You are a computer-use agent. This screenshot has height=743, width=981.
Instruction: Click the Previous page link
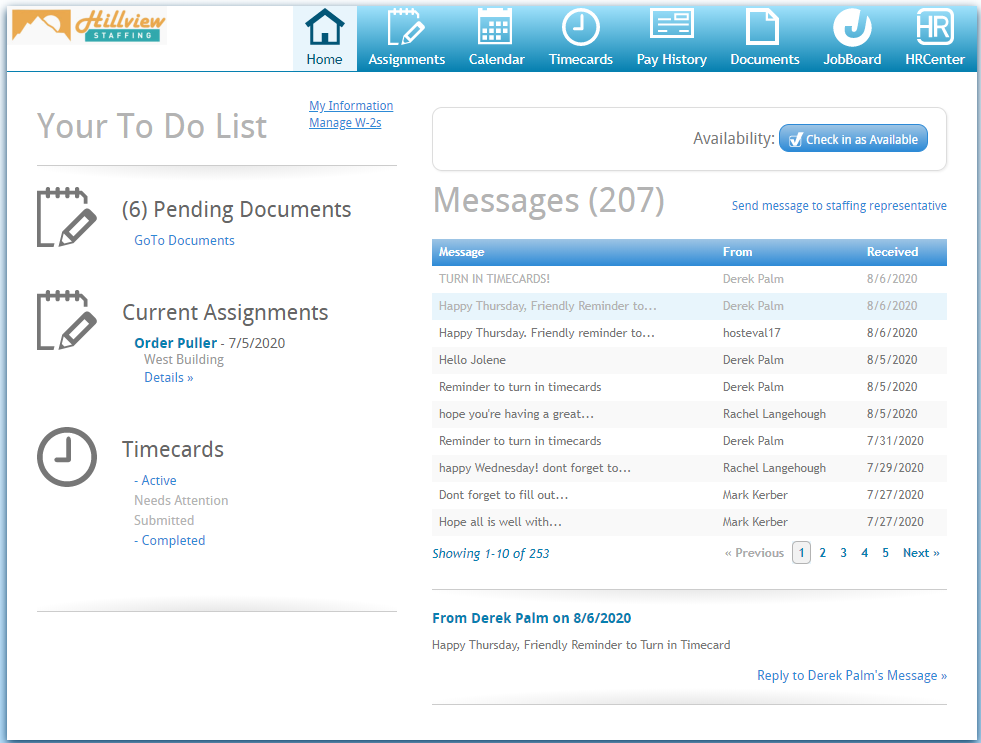point(754,553)
